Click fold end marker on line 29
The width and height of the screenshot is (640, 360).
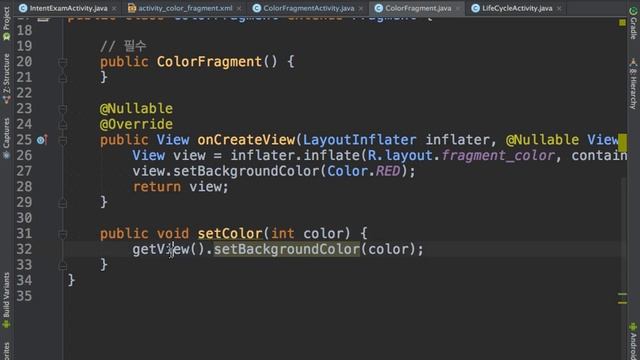click(62, 202)
